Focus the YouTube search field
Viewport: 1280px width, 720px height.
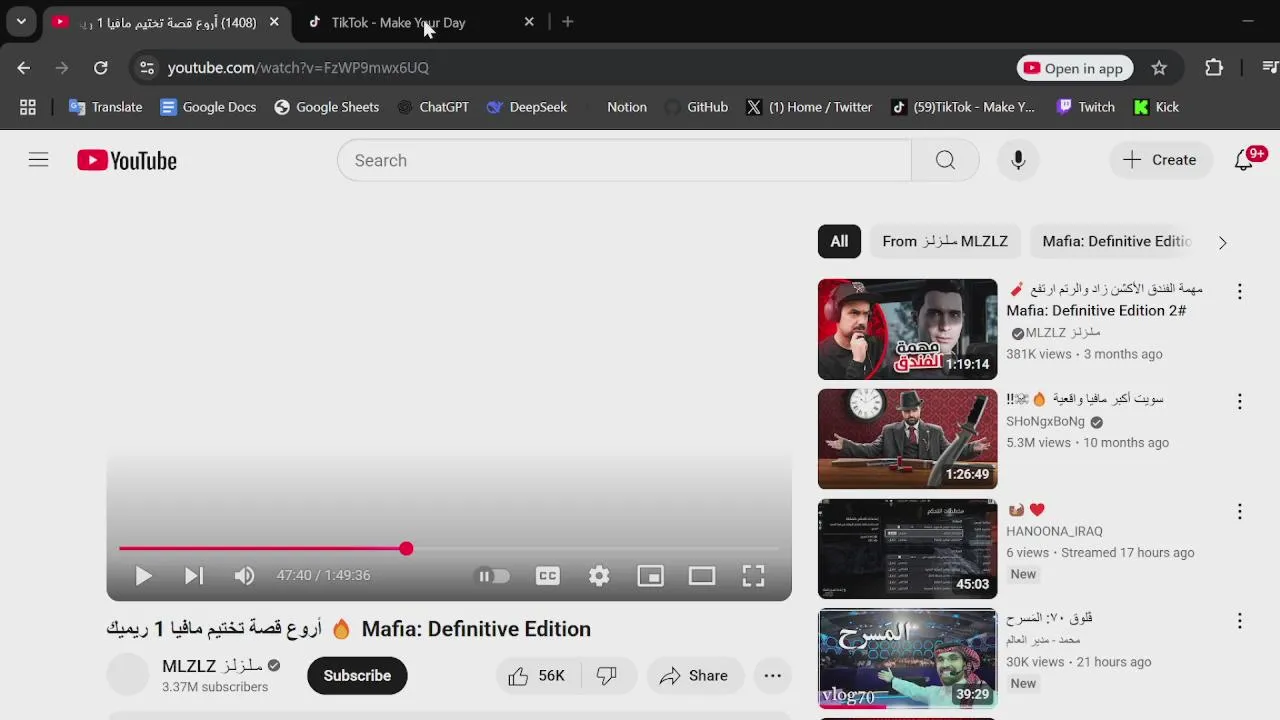point(624,160)
